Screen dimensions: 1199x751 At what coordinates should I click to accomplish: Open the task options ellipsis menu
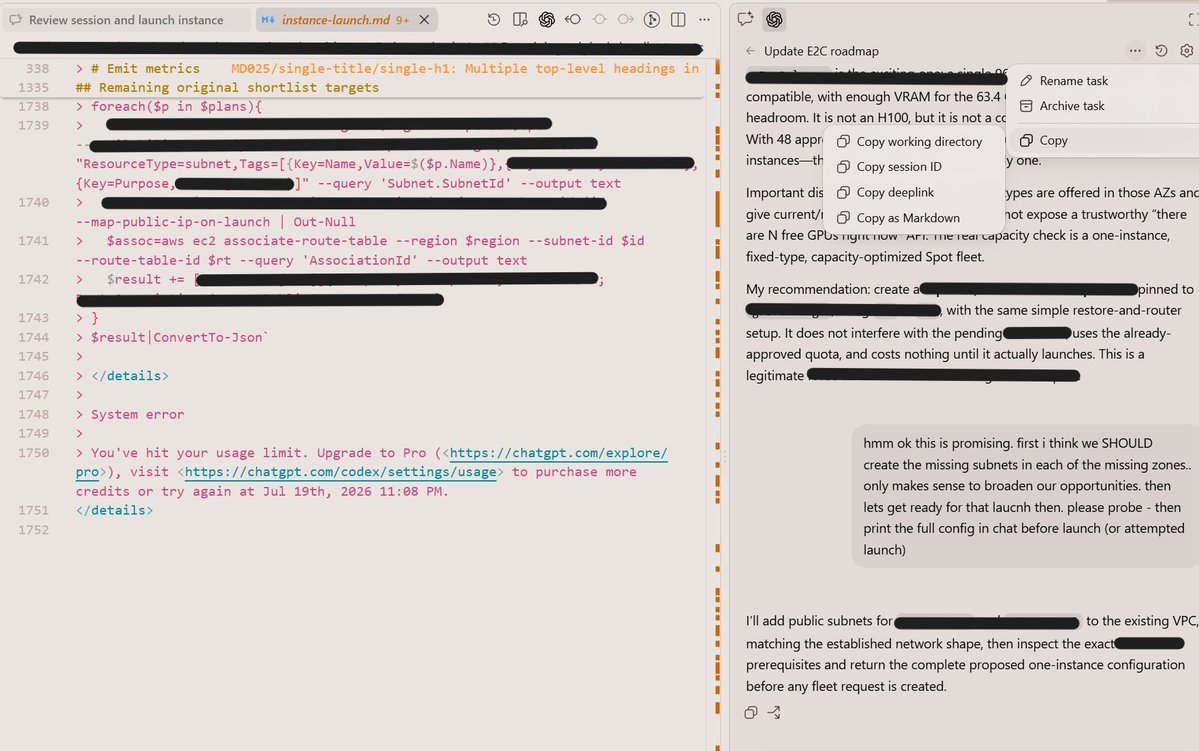click(x=1136, y=51)
